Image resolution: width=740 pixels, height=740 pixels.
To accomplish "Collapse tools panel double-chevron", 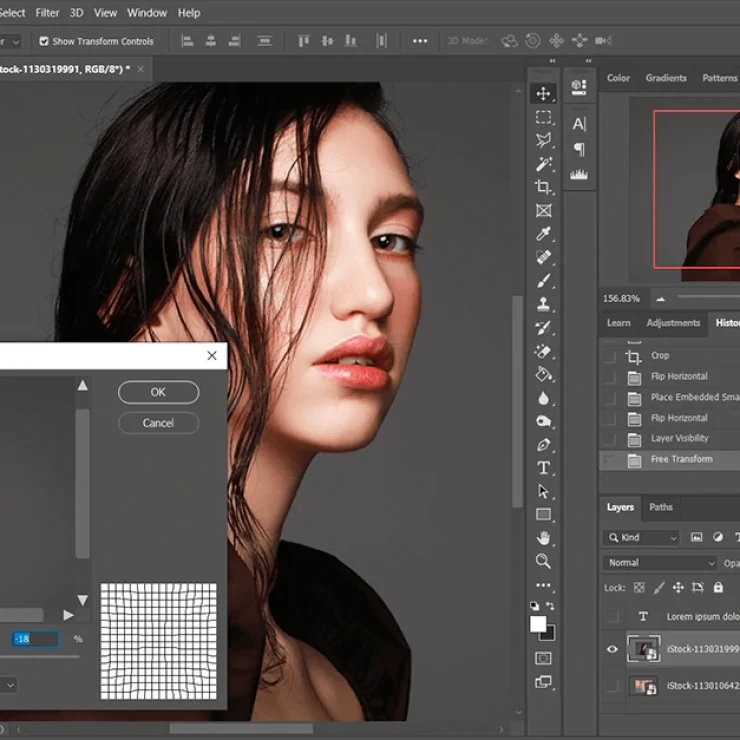I will click(x=552, y=61).
